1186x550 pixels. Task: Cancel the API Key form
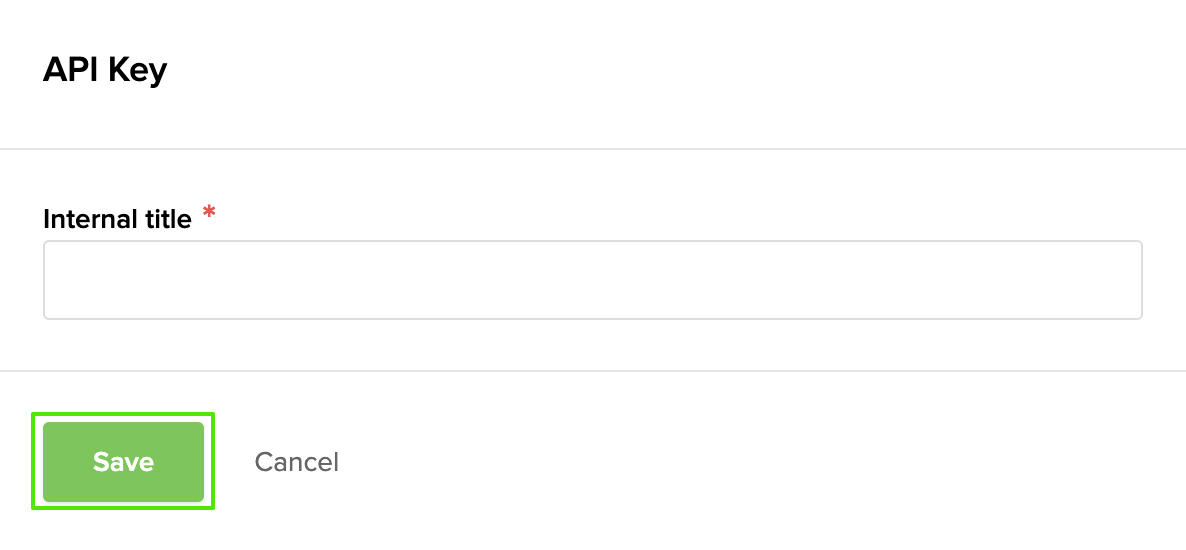click(x=296, y=461)
